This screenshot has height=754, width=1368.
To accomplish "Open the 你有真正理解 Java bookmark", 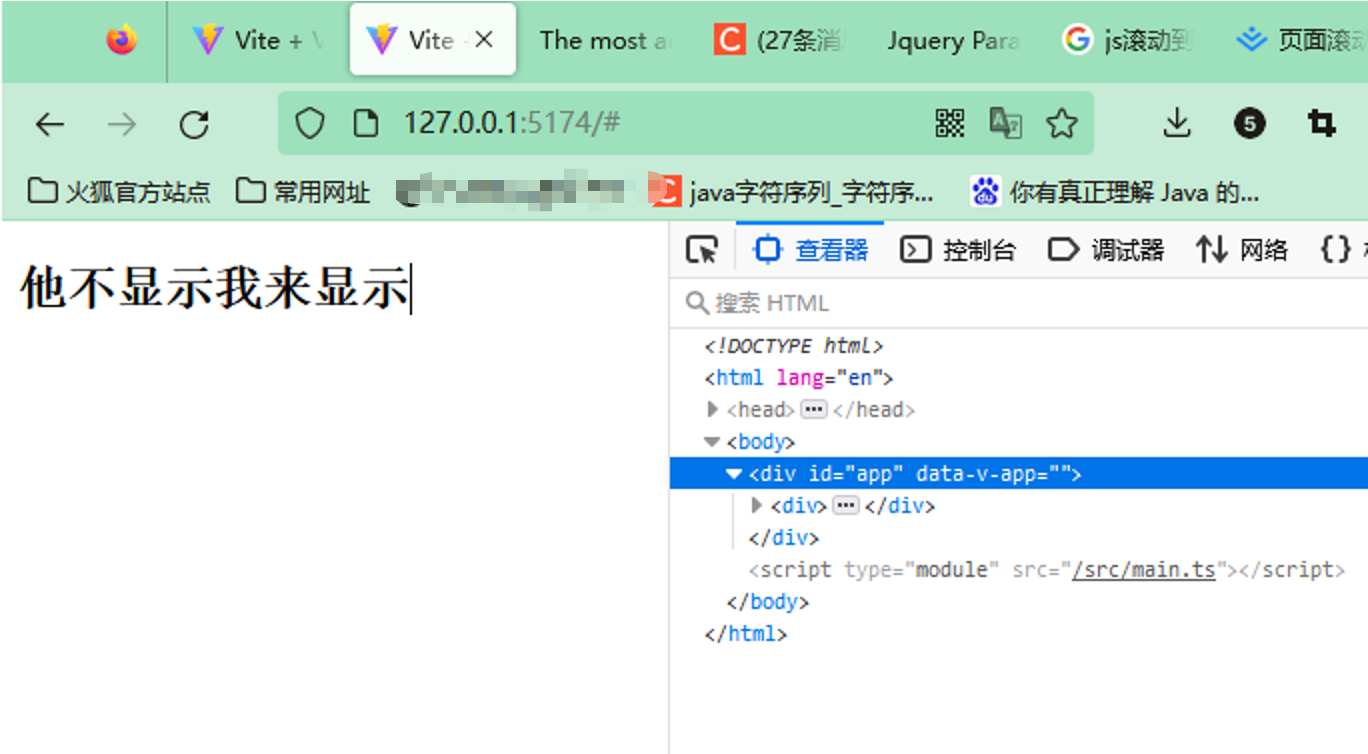I will tap(1115, 191).
